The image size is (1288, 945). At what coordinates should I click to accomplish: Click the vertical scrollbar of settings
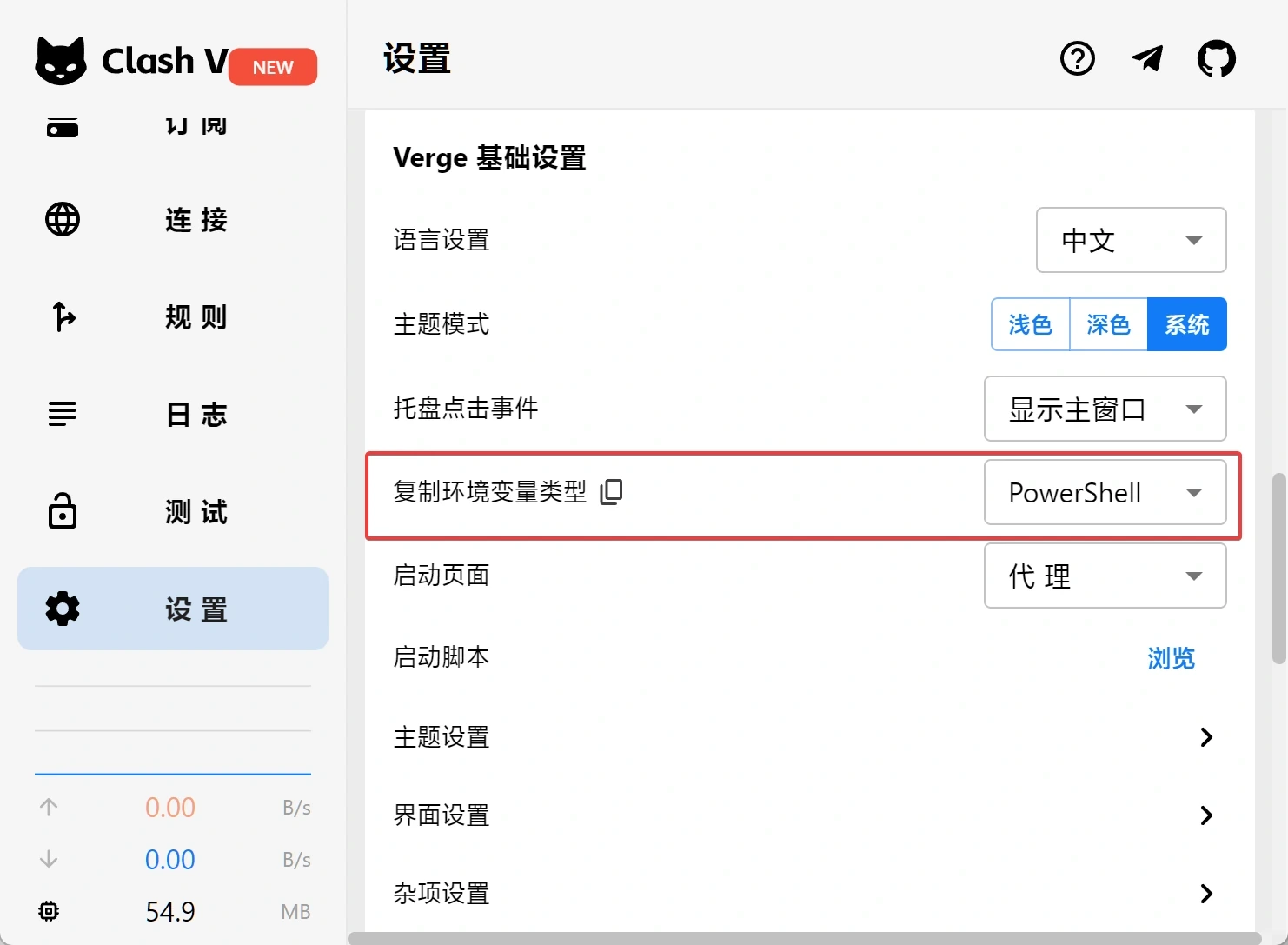(x=1278, y=569)
